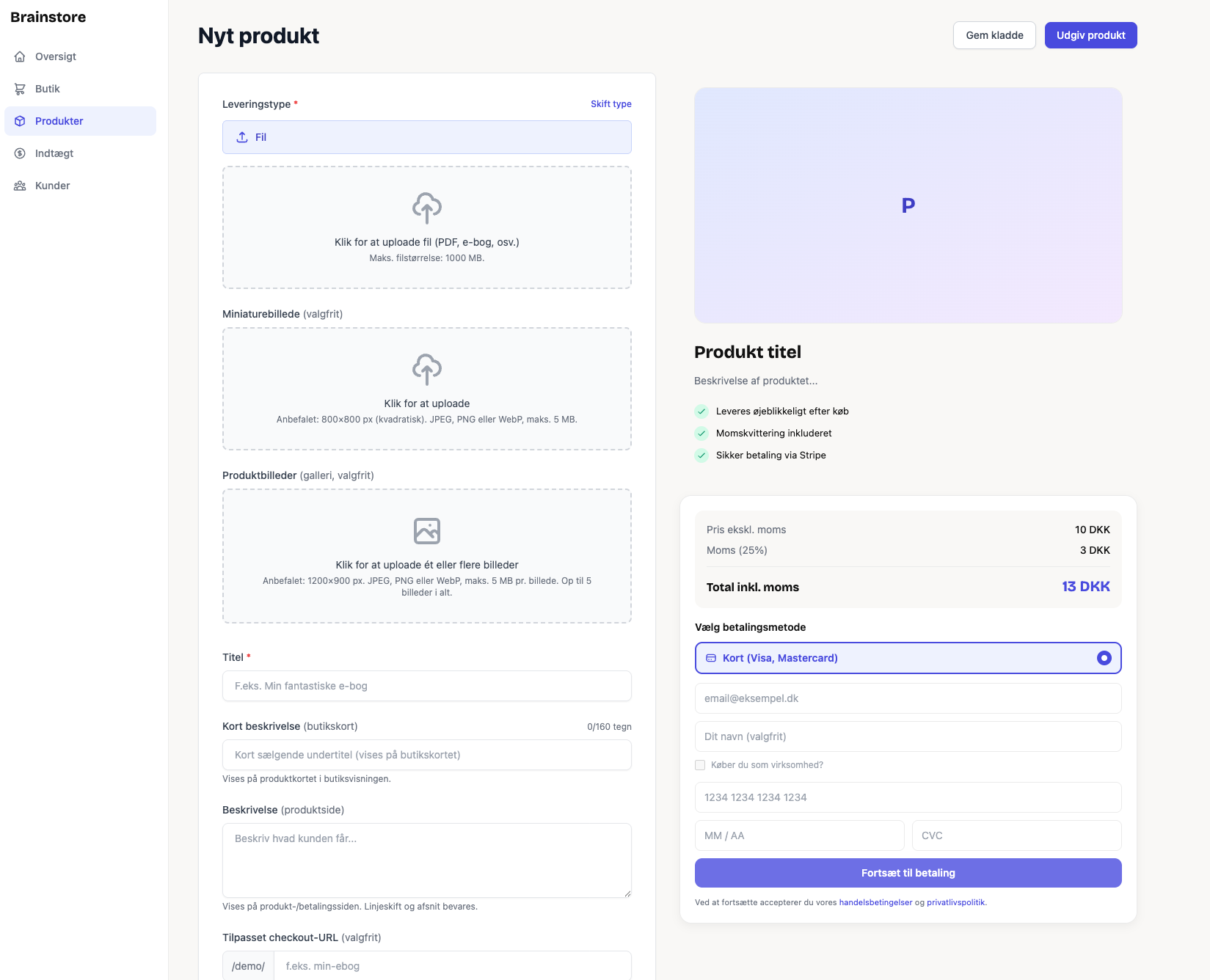Click the image icon in Produktbilleder gallery area
The image size is (1210, 980).
click(x=427, y=531)
